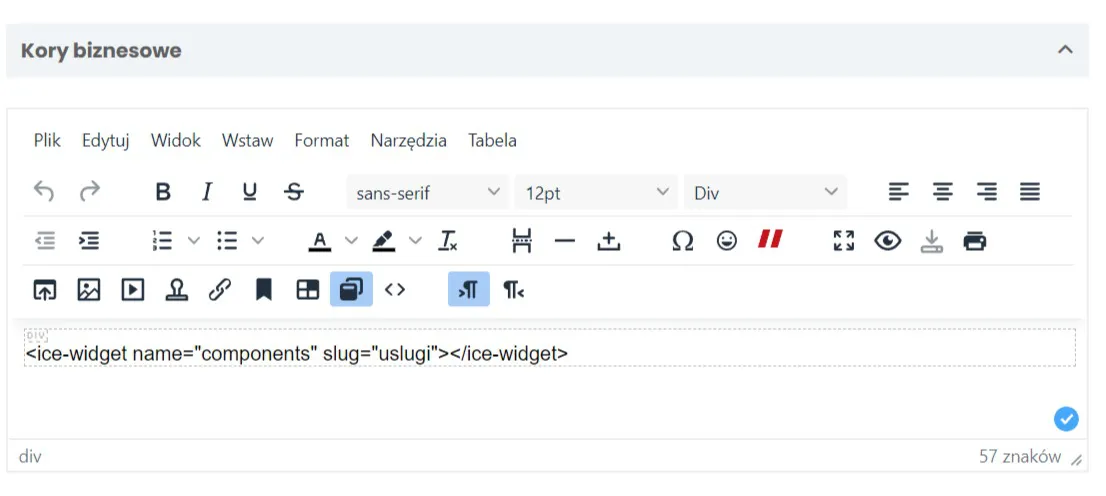1106x496 pixels.
Task: Switch editor to fullscreen mode
Action: pyautogui.click(x=844, y=241)
